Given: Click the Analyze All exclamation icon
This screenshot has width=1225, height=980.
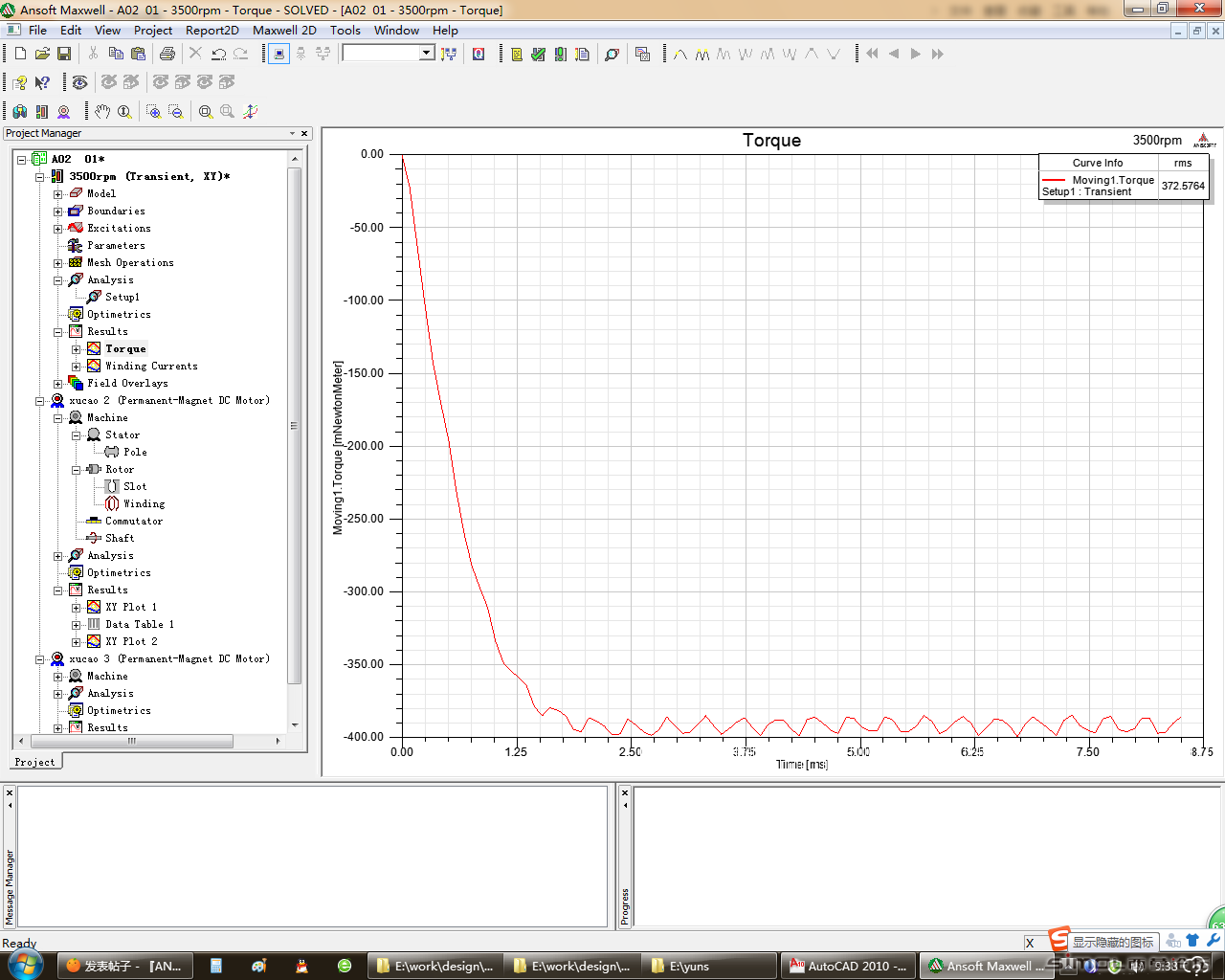Looking at the screenshot, I should click(561, 54).
